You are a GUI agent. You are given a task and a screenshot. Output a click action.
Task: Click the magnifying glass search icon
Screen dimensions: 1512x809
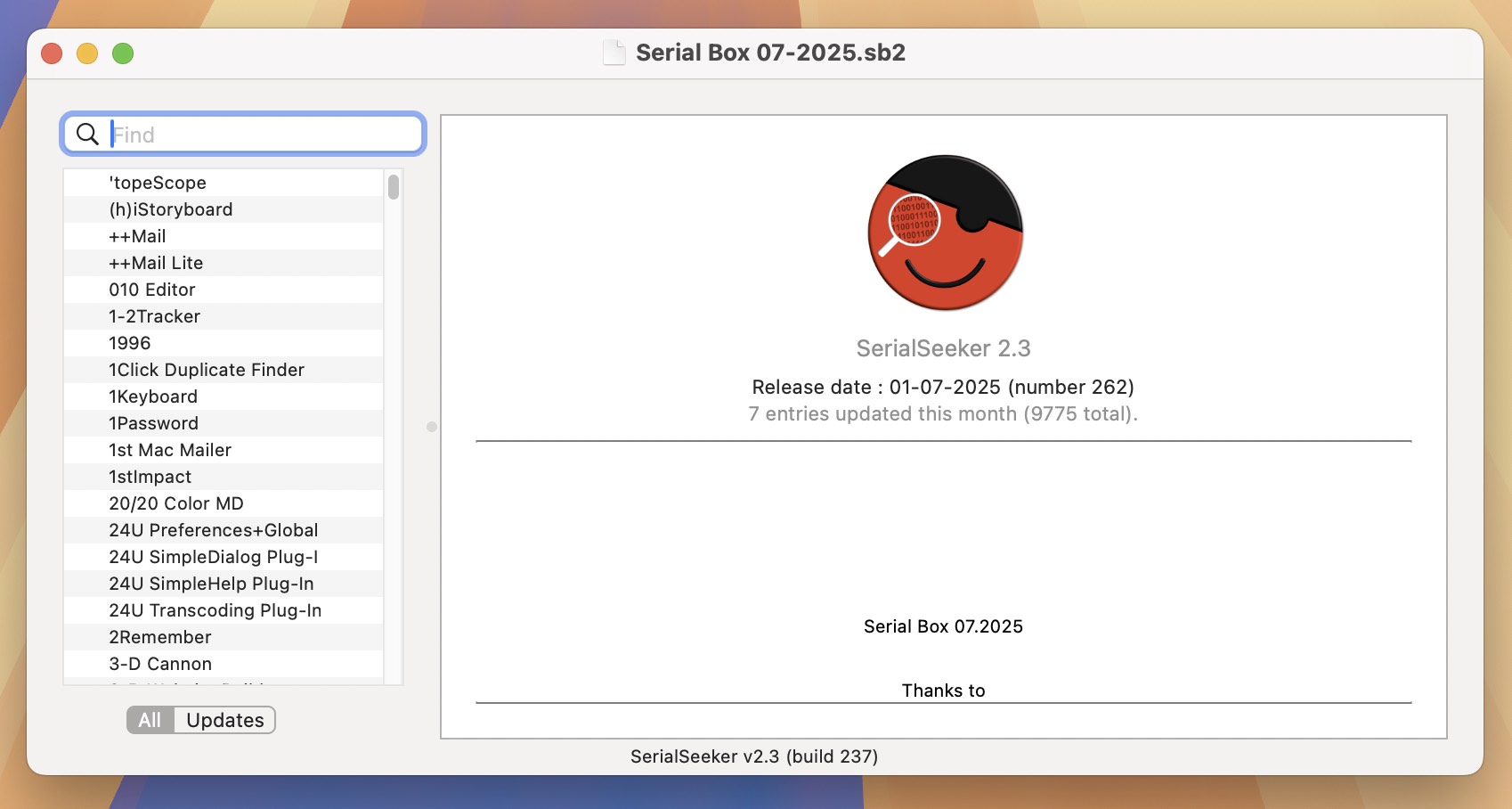tap(87, 135)
